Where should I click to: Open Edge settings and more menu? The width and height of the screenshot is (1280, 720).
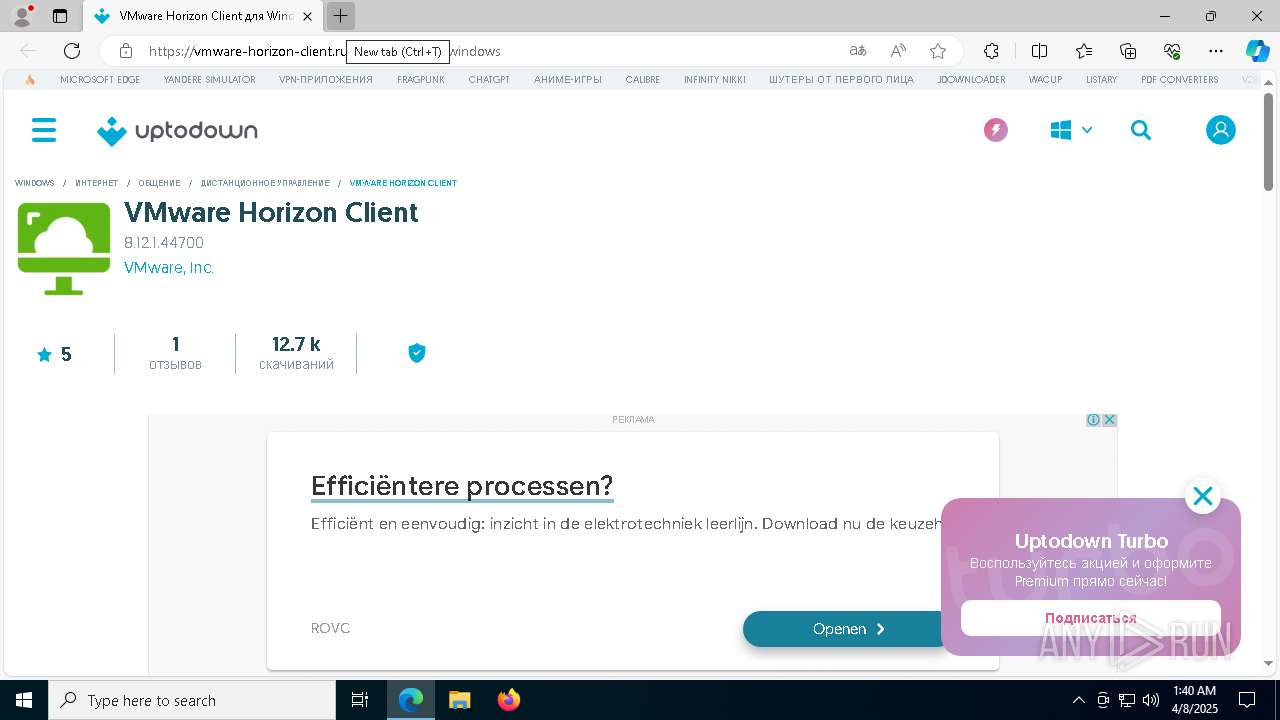pos(1216,51)
